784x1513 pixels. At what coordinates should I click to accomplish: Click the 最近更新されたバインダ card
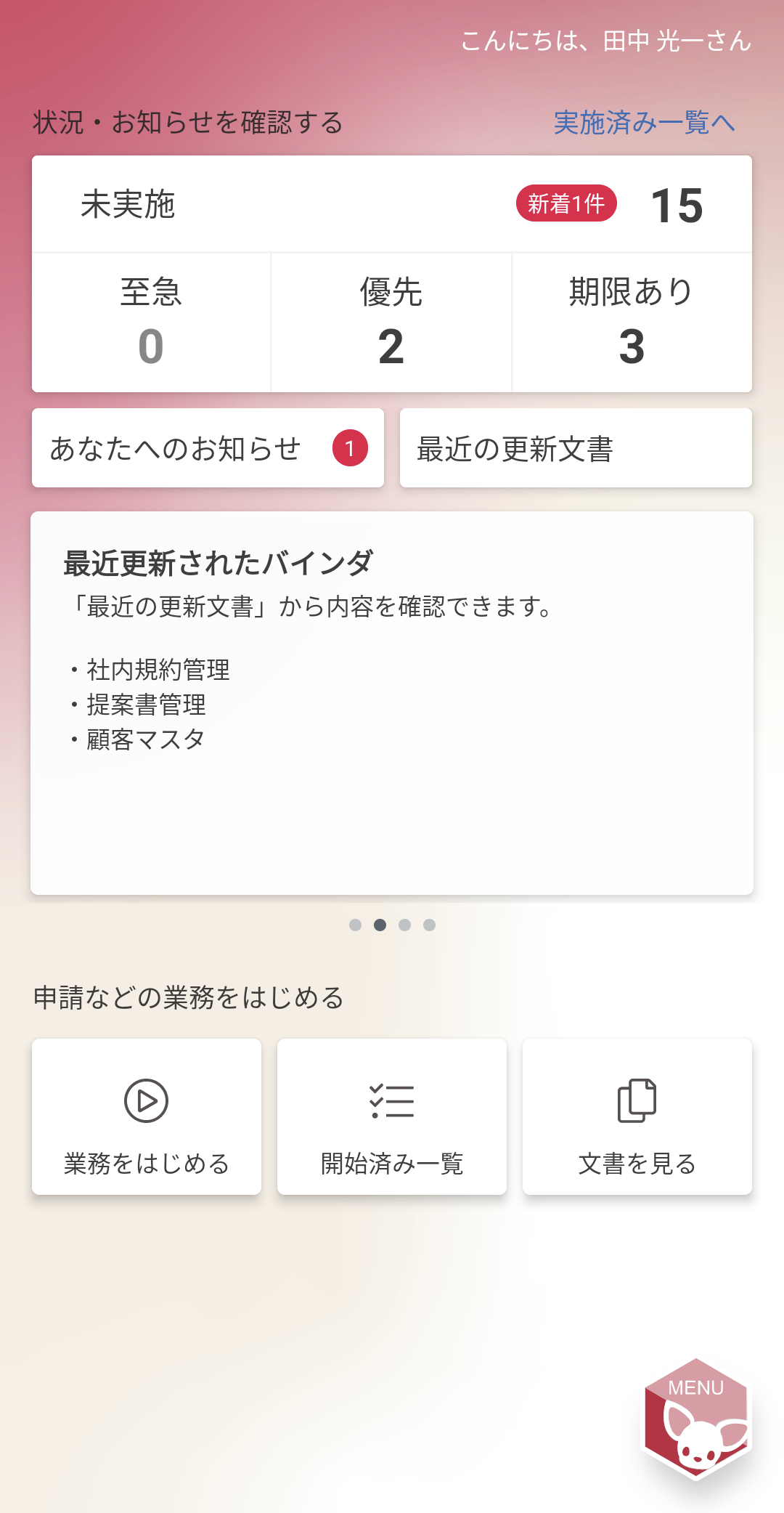[x=392, y=703]
